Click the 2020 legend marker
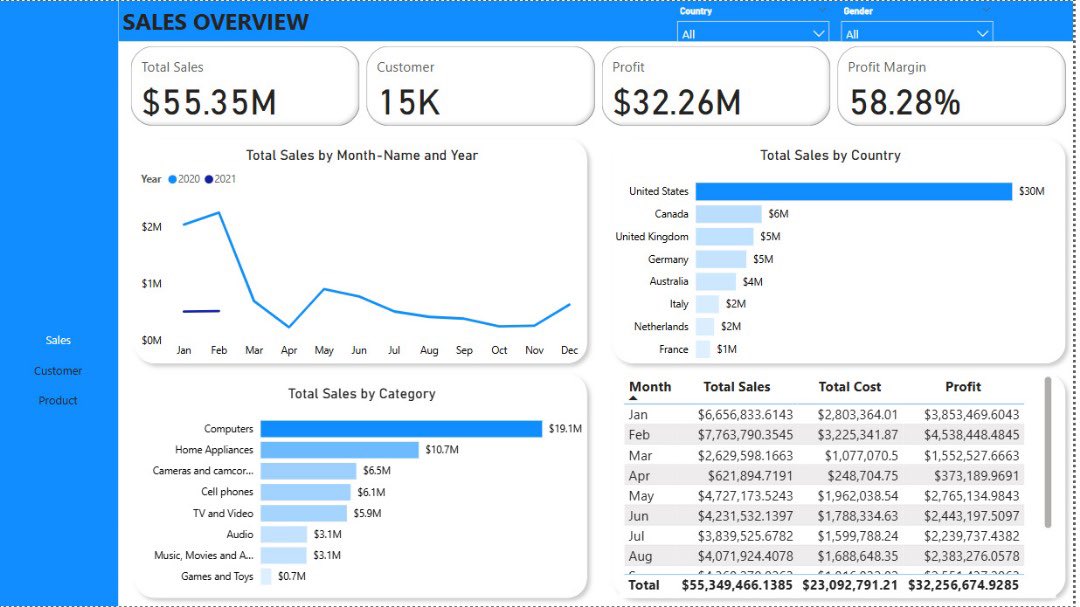This screenshot has height=607, width=1080. (172, 179)
